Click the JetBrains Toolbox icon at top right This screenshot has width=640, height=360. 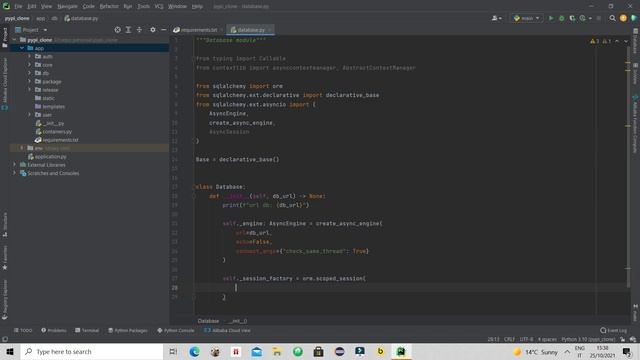[x=633, y=18]
